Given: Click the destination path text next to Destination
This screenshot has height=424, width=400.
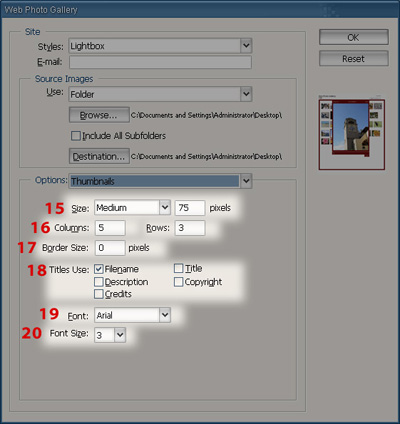Looking at the screenshot, I should click(206, 156).
